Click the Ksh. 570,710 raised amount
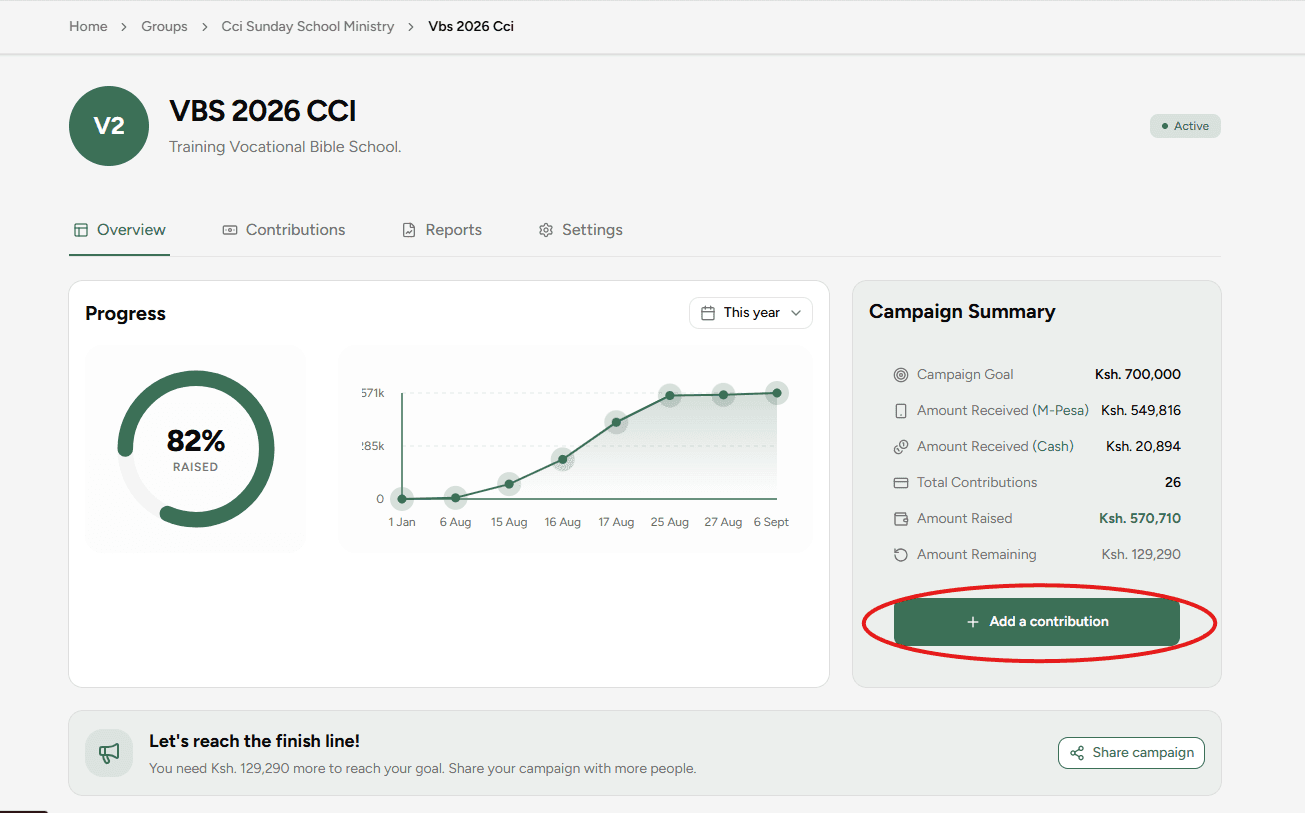Image resolution: width=1305 pixels, height=813 pixels. coord(1140,519)
